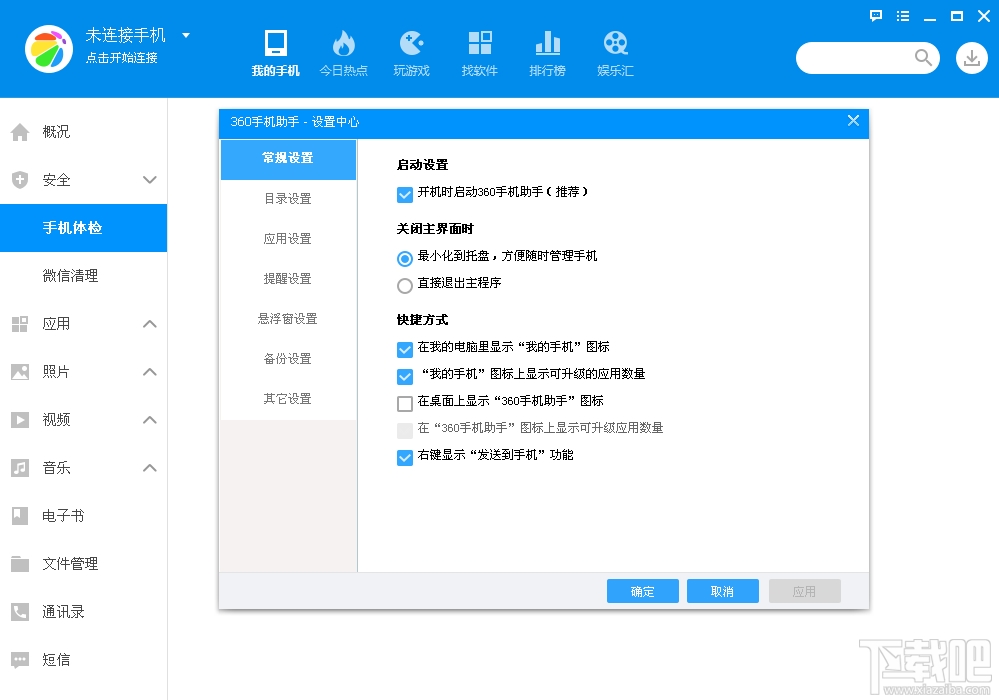Select 直接退出主程序 radio option
999x700 pixels.
coord(405,285)
